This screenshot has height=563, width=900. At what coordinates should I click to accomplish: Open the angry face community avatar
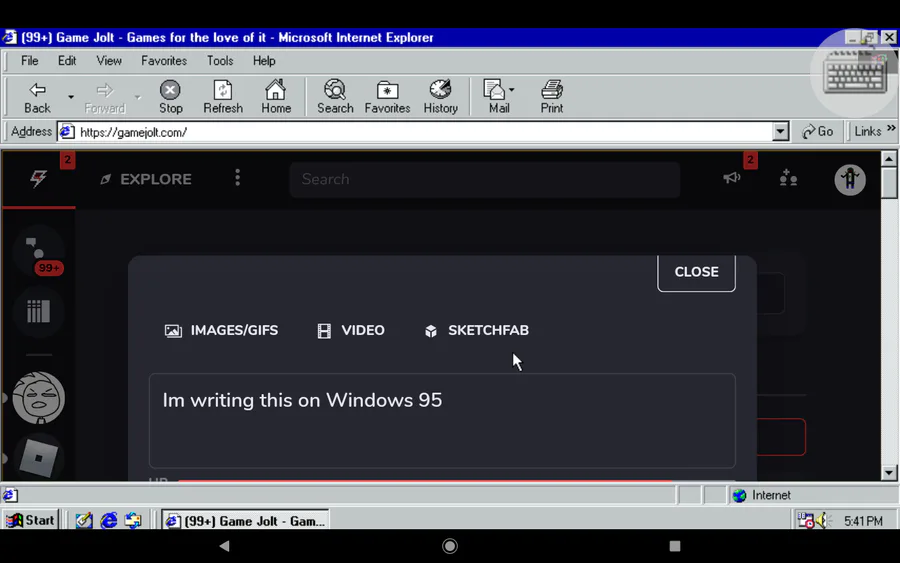pyautogui.click(x=38, y=398)
